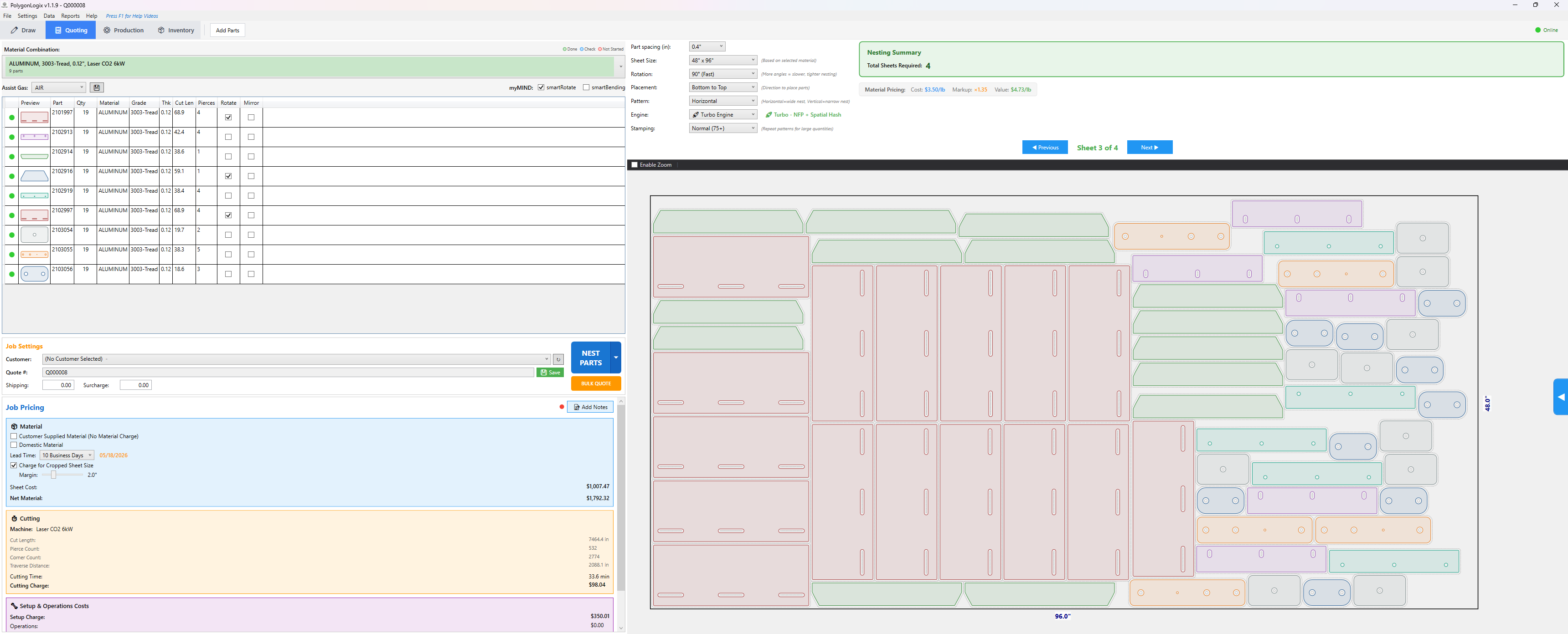The image size is (1568, 634).
Task: Uncheck Rotate for part 2102916
Action: pos(228,176)
